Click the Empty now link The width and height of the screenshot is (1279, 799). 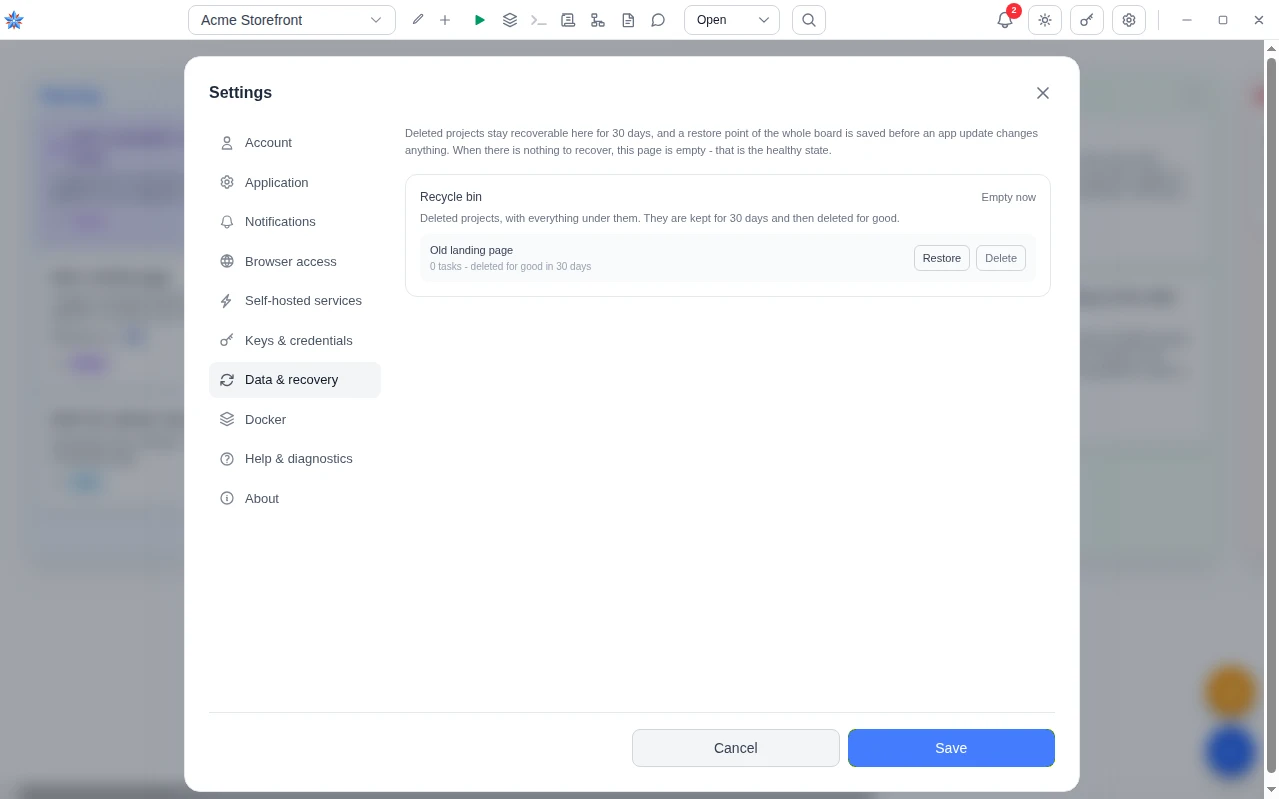(1008, 197)
